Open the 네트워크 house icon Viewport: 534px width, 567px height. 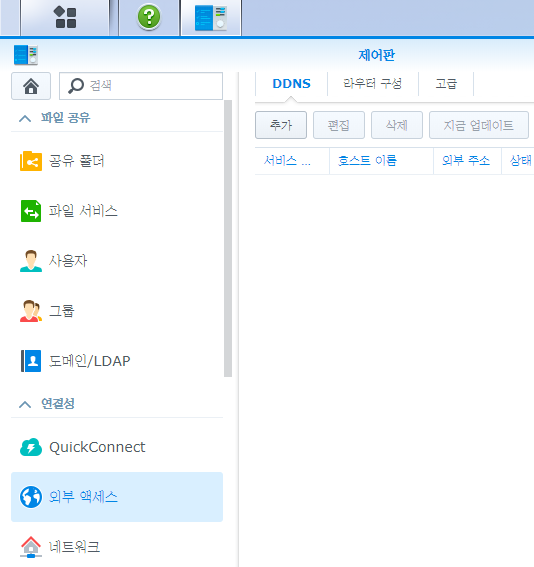click(x=31, y=547)
